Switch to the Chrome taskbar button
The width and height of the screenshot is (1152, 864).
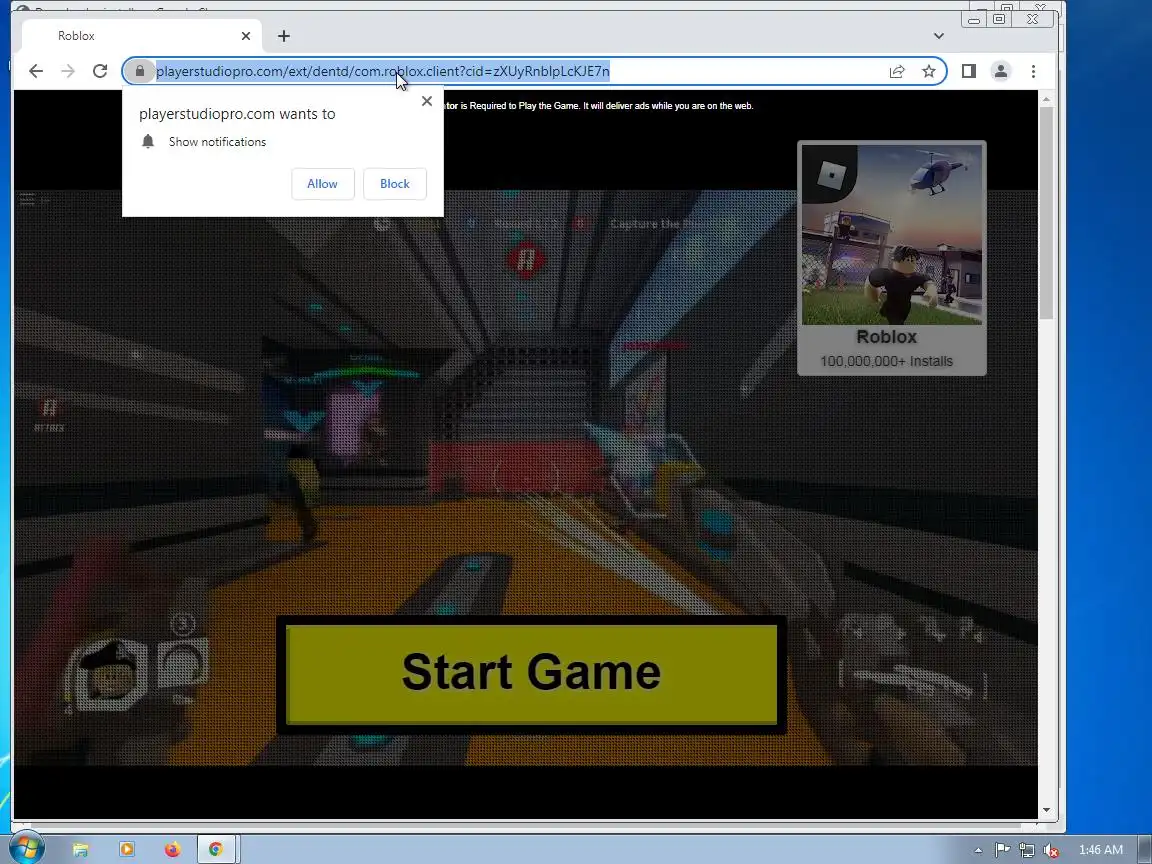pyautogui.click(x=215, y=850)
